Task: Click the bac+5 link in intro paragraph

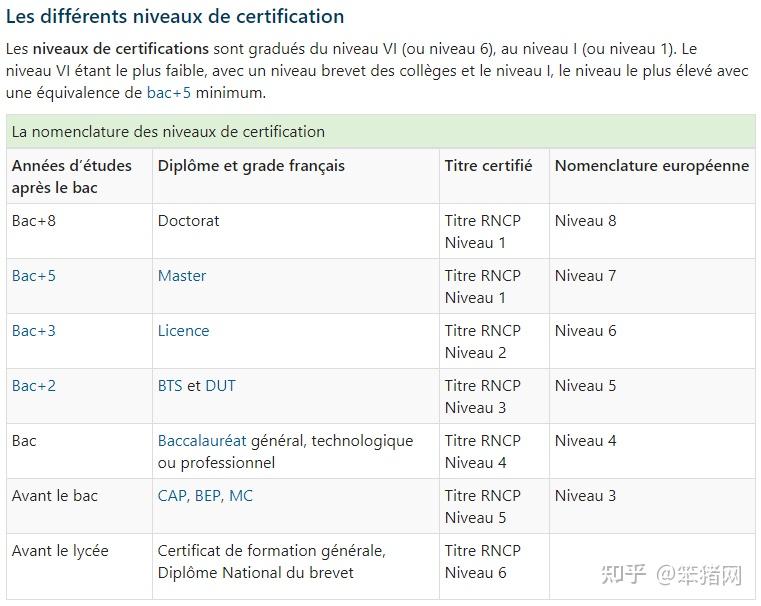Action: (168, 92)
